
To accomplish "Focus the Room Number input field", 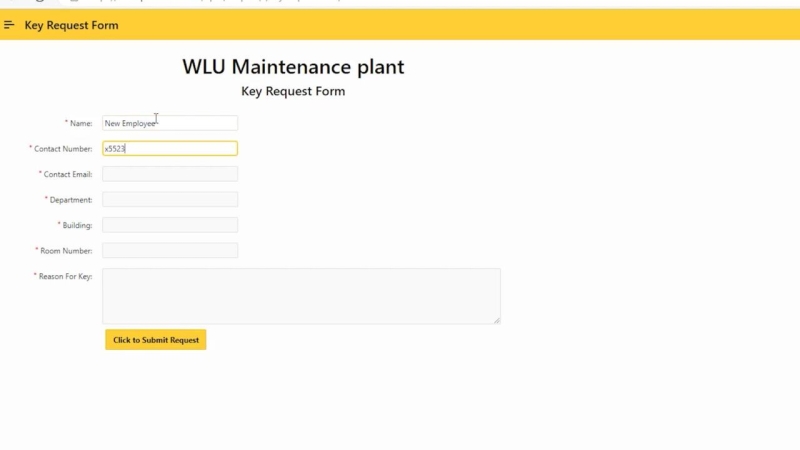I will (170, 250).
